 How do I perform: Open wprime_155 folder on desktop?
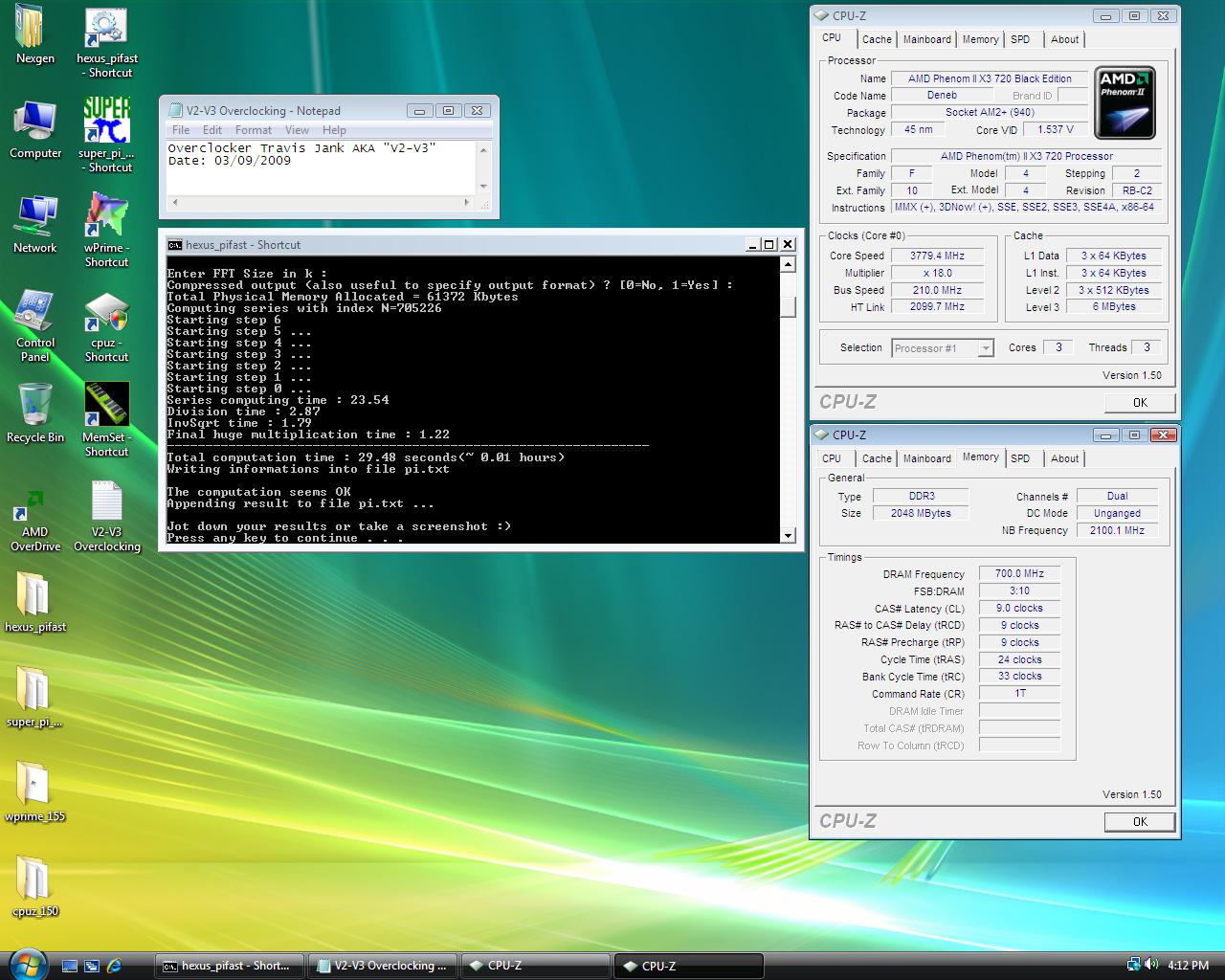tap(34, 792)
